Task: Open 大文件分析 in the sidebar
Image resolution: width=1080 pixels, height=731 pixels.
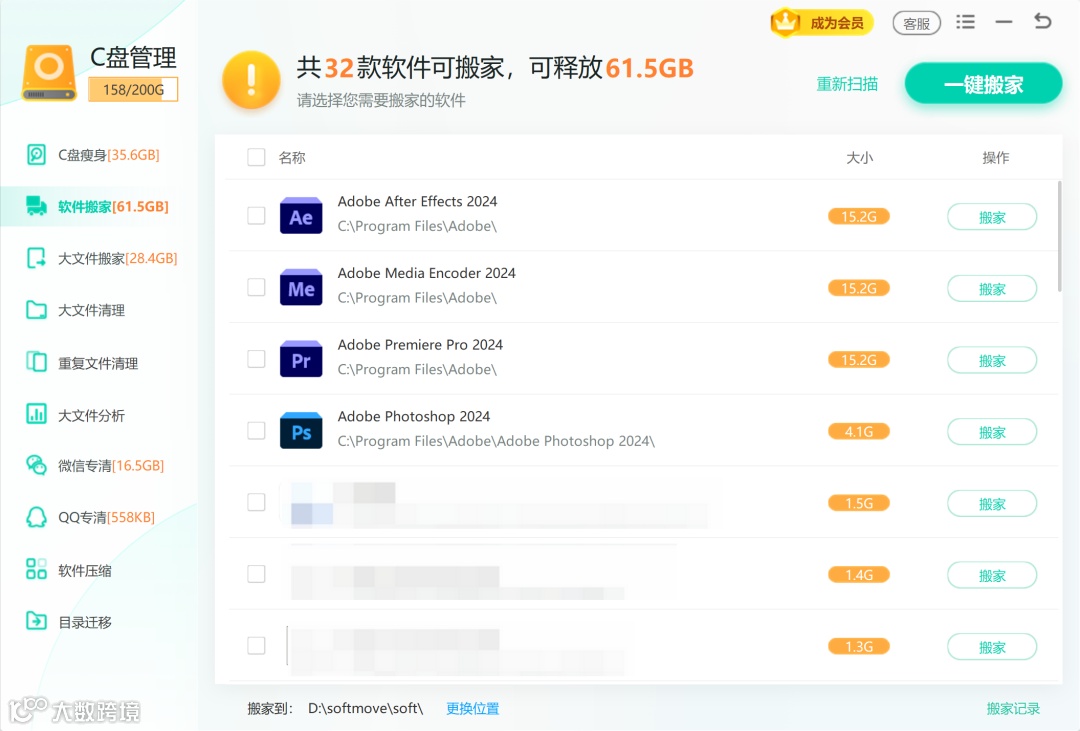Action: [98, 415]
